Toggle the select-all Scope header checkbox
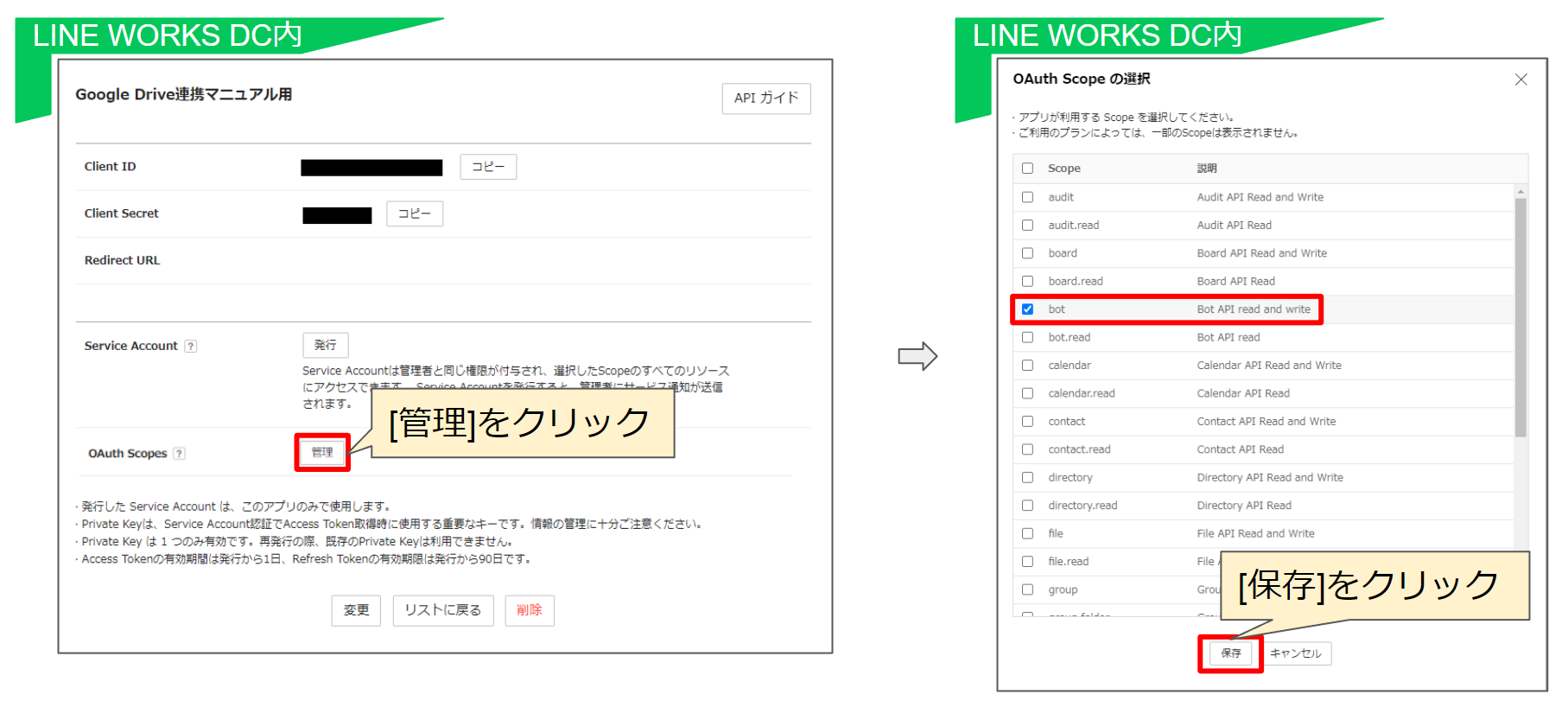 1027,169
